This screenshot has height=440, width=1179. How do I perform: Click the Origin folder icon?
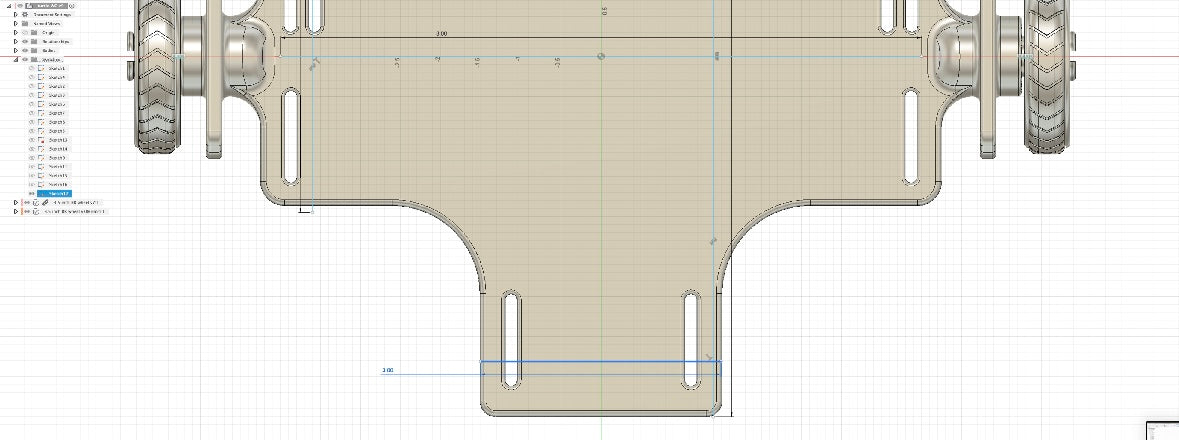pyautogui.click(x=33, y=32)
